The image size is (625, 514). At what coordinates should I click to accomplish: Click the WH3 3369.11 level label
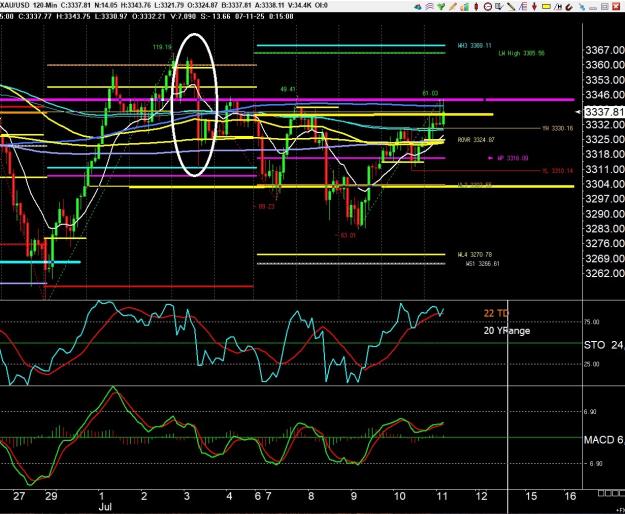474,45
